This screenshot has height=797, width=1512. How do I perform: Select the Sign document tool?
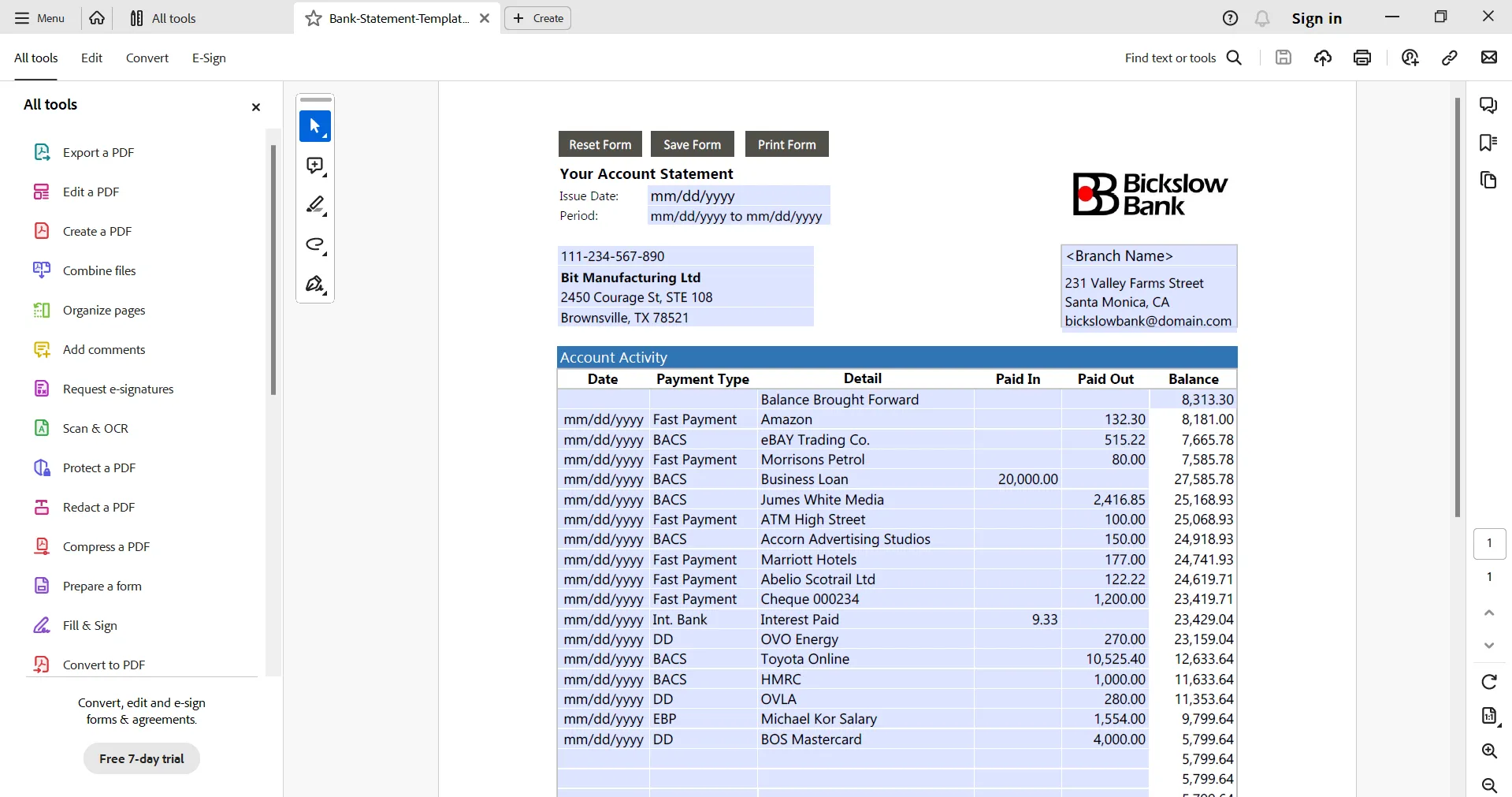pos(314,284)
